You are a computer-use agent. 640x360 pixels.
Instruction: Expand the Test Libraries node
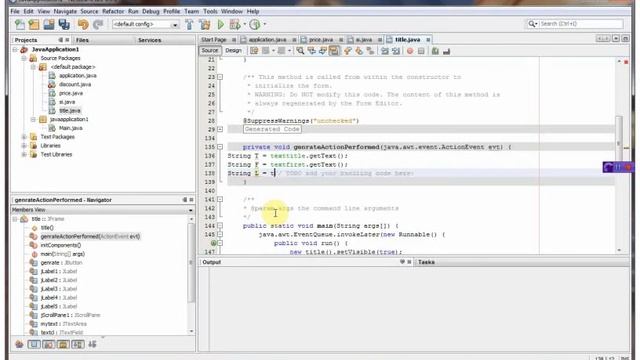[24, 155]
